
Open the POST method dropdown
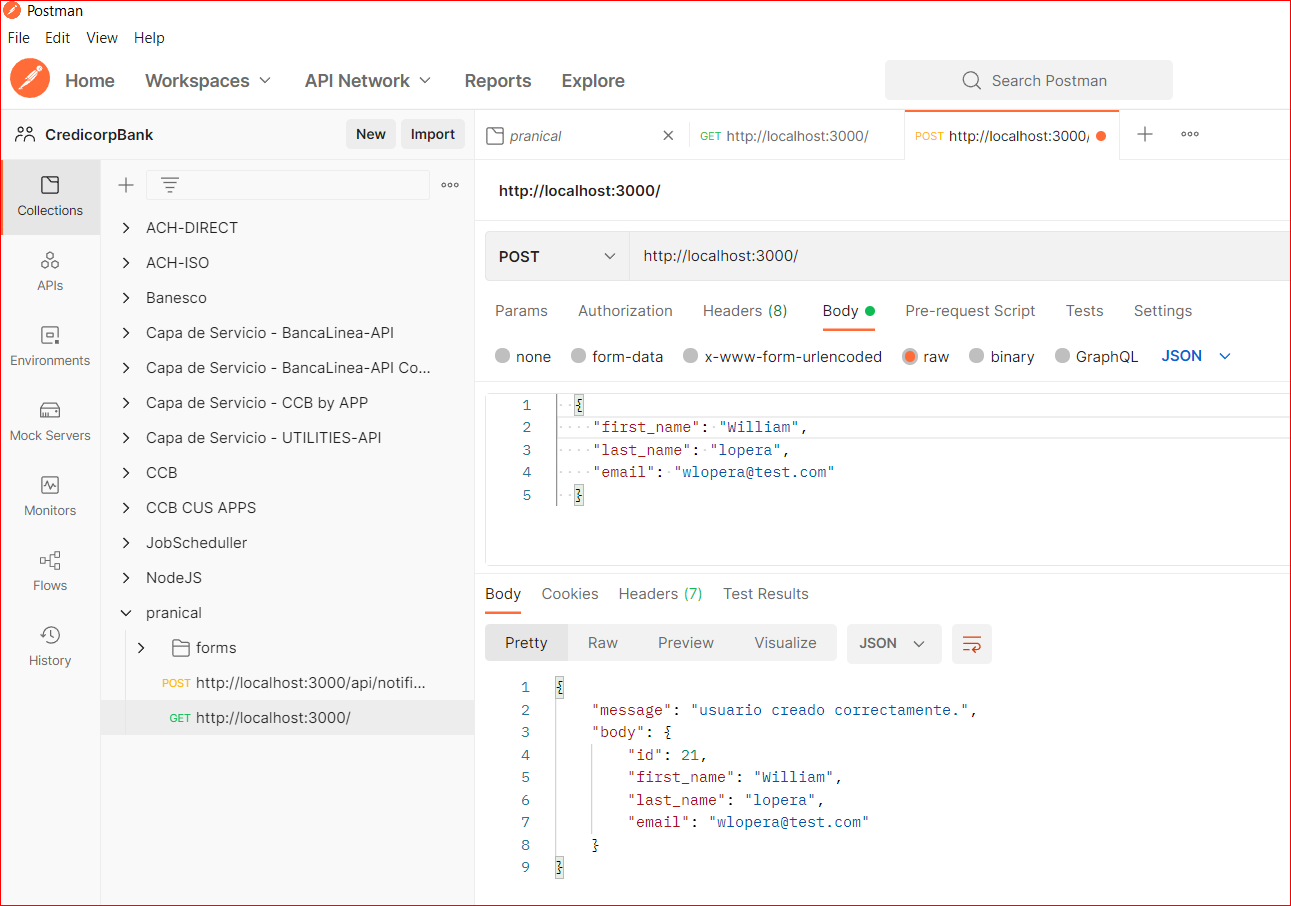pos(557,256)
